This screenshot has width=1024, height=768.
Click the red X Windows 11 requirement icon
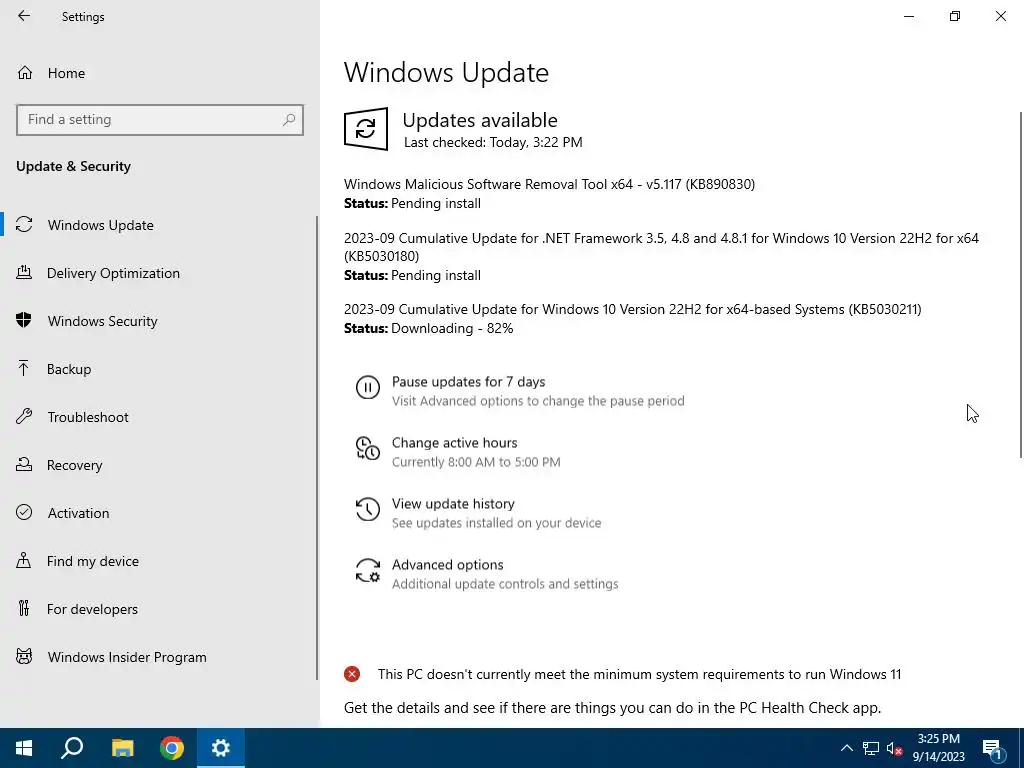pyautogui.click(x=352, y=674)
